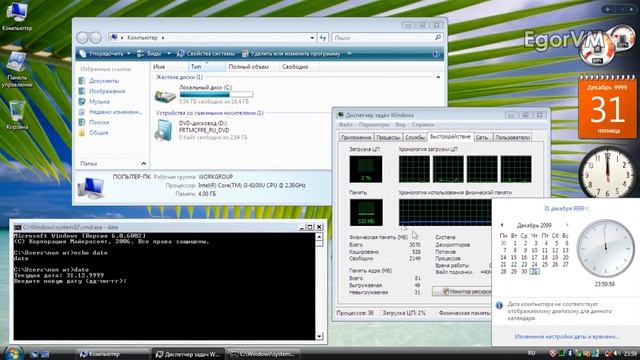The width and height of the screenshot is (640, 360).
Task: Click the C: drive usage progress bar
Action: coord(216,94)
